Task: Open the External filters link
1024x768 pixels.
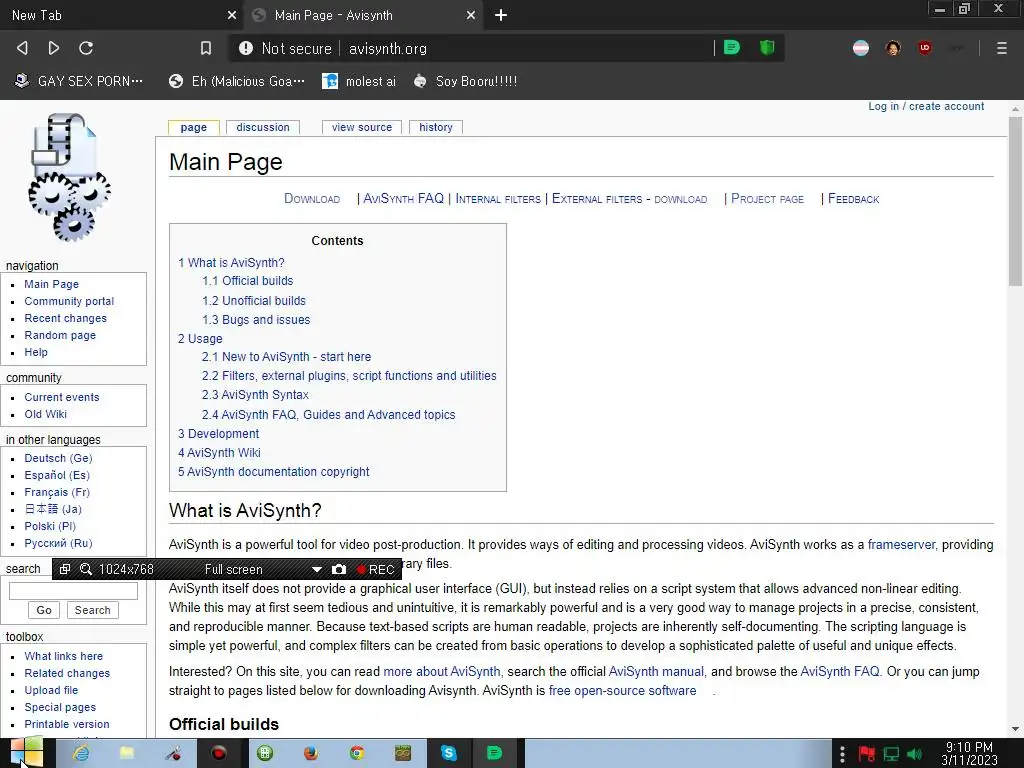Action: 597,199
